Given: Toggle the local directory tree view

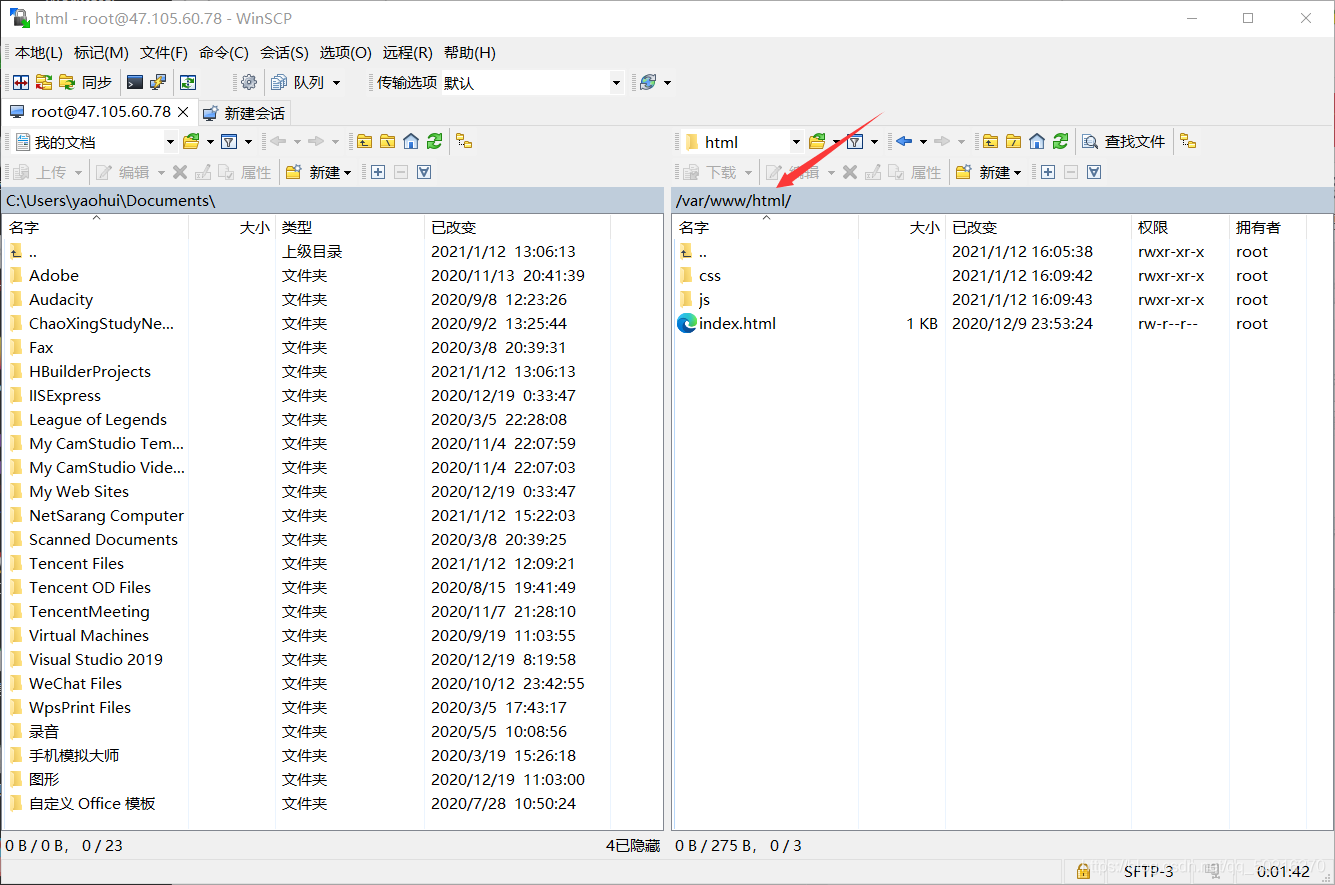Looking at the screenshot, I should (x=464, y=142).
